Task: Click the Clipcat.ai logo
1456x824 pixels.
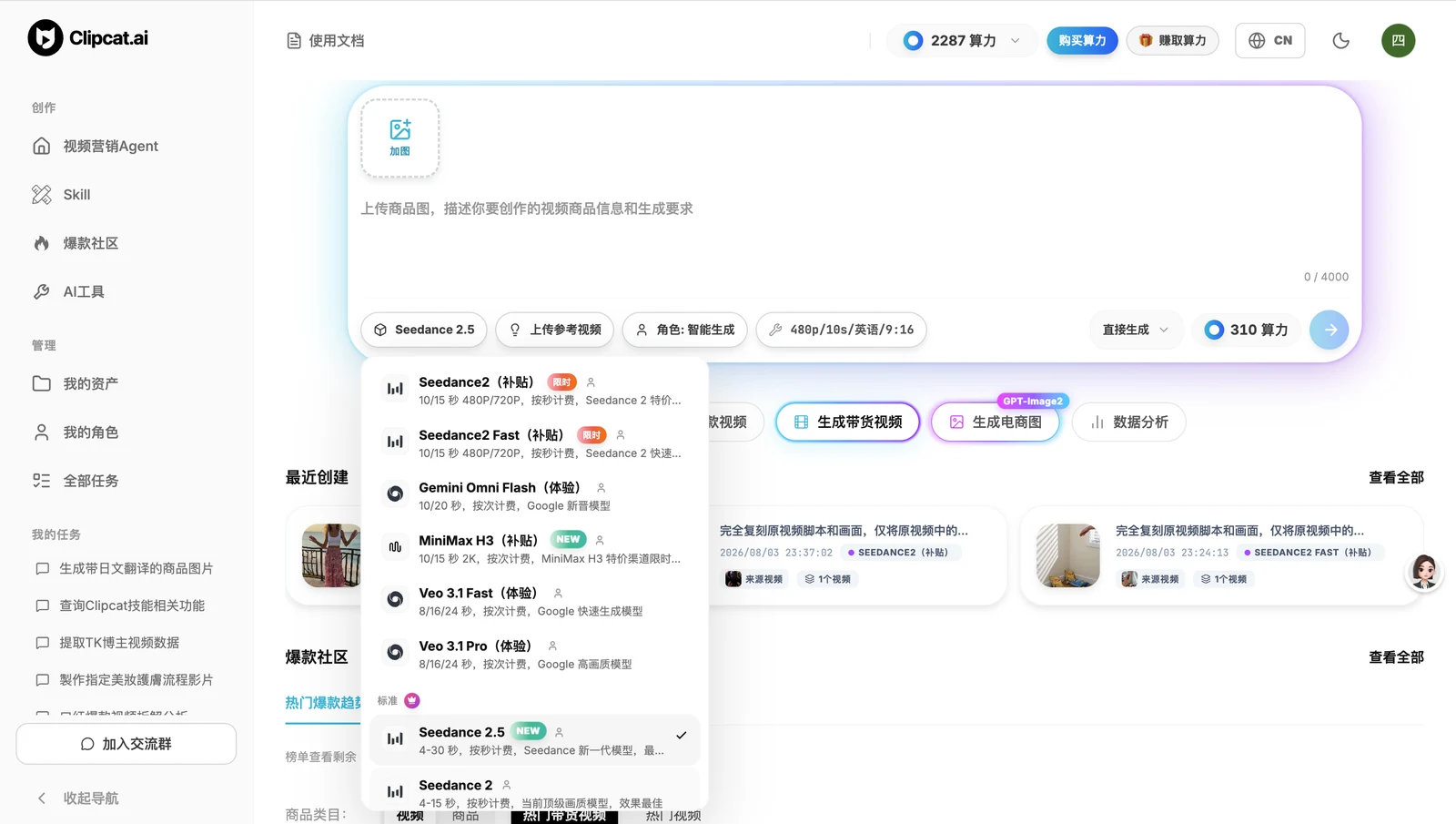Action: click(88, 38)
